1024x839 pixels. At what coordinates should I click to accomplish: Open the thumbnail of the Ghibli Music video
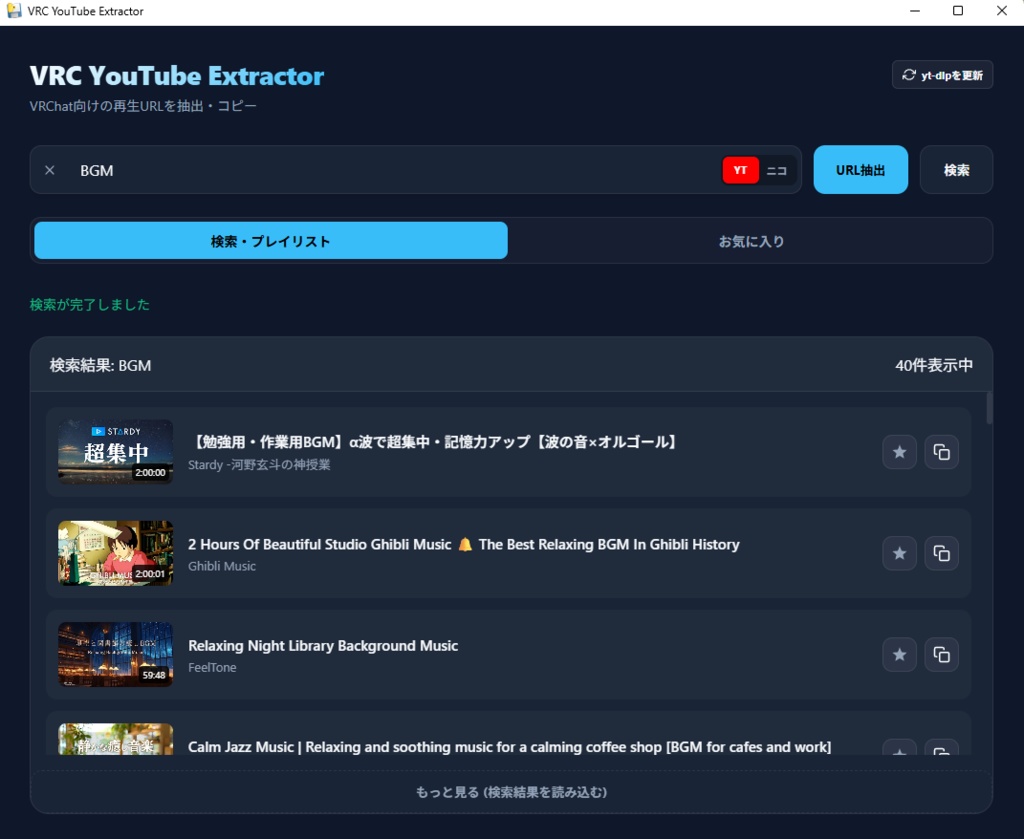click(x=115, y=553)
